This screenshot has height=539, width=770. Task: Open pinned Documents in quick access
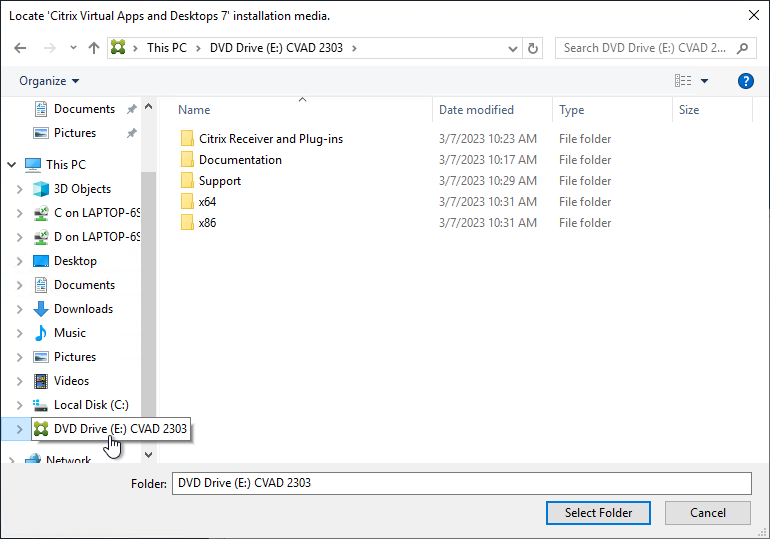[84, 109]
